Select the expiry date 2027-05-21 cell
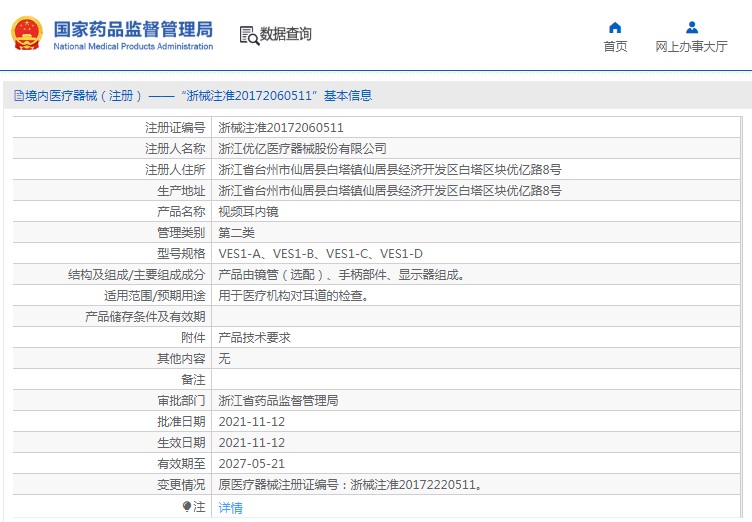This screenshot has width=752, height=522. (252, 464)
